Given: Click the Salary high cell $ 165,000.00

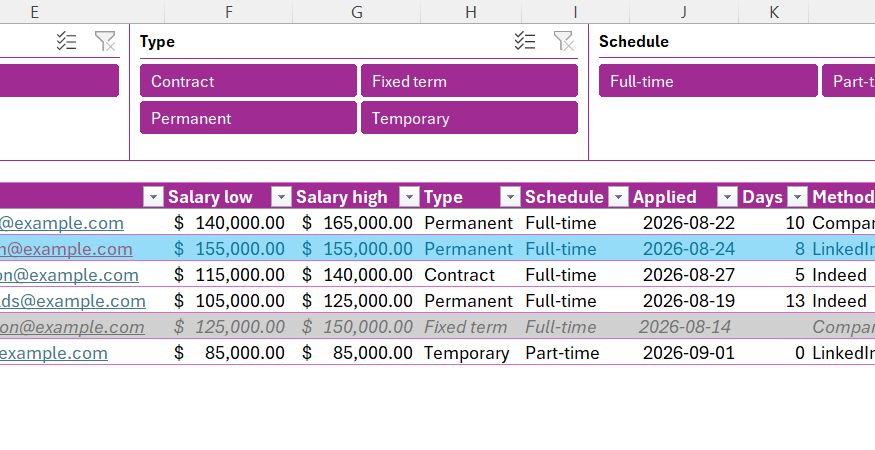Looking at the screenshot, I should click(357, 223).
